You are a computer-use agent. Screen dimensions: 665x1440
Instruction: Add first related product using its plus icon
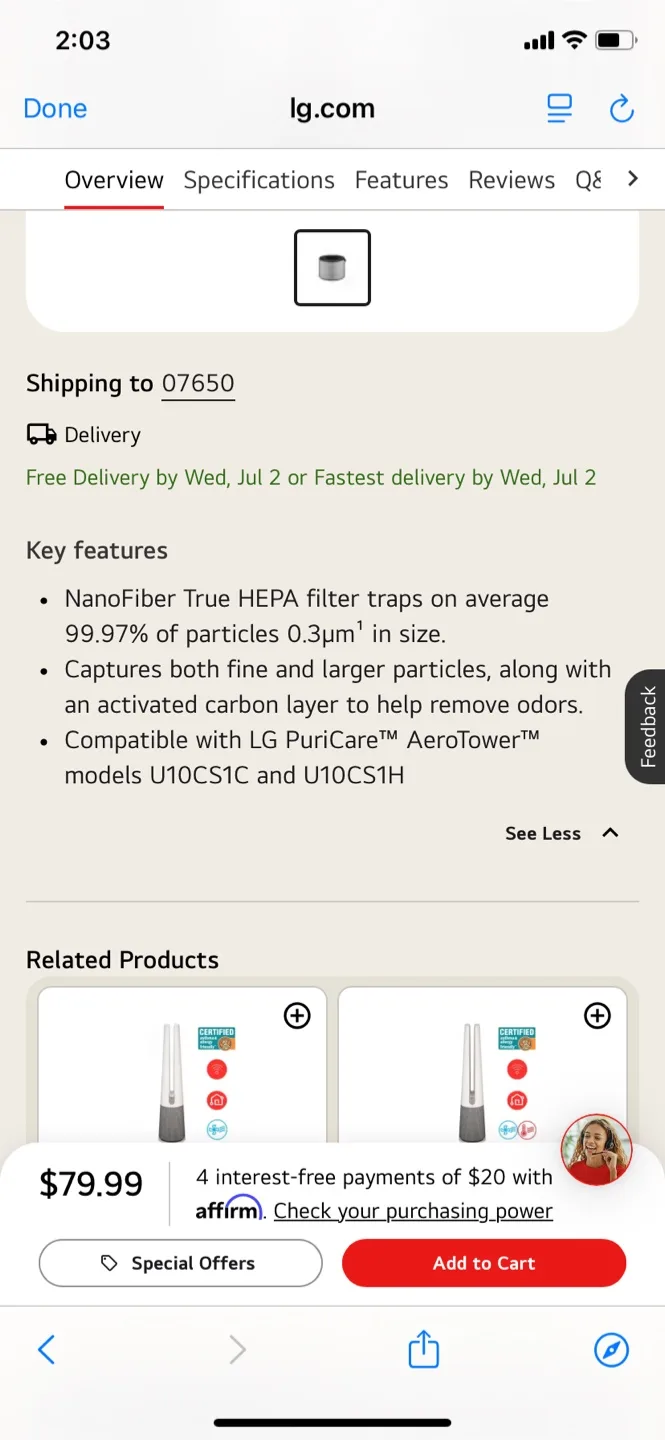(297, 1016)
